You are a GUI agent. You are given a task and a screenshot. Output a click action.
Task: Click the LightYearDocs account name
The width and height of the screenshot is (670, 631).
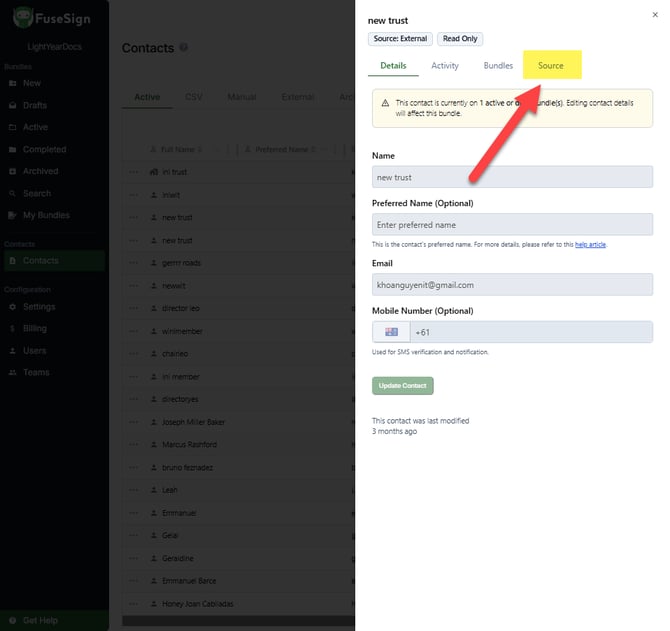tap(54, 47)
